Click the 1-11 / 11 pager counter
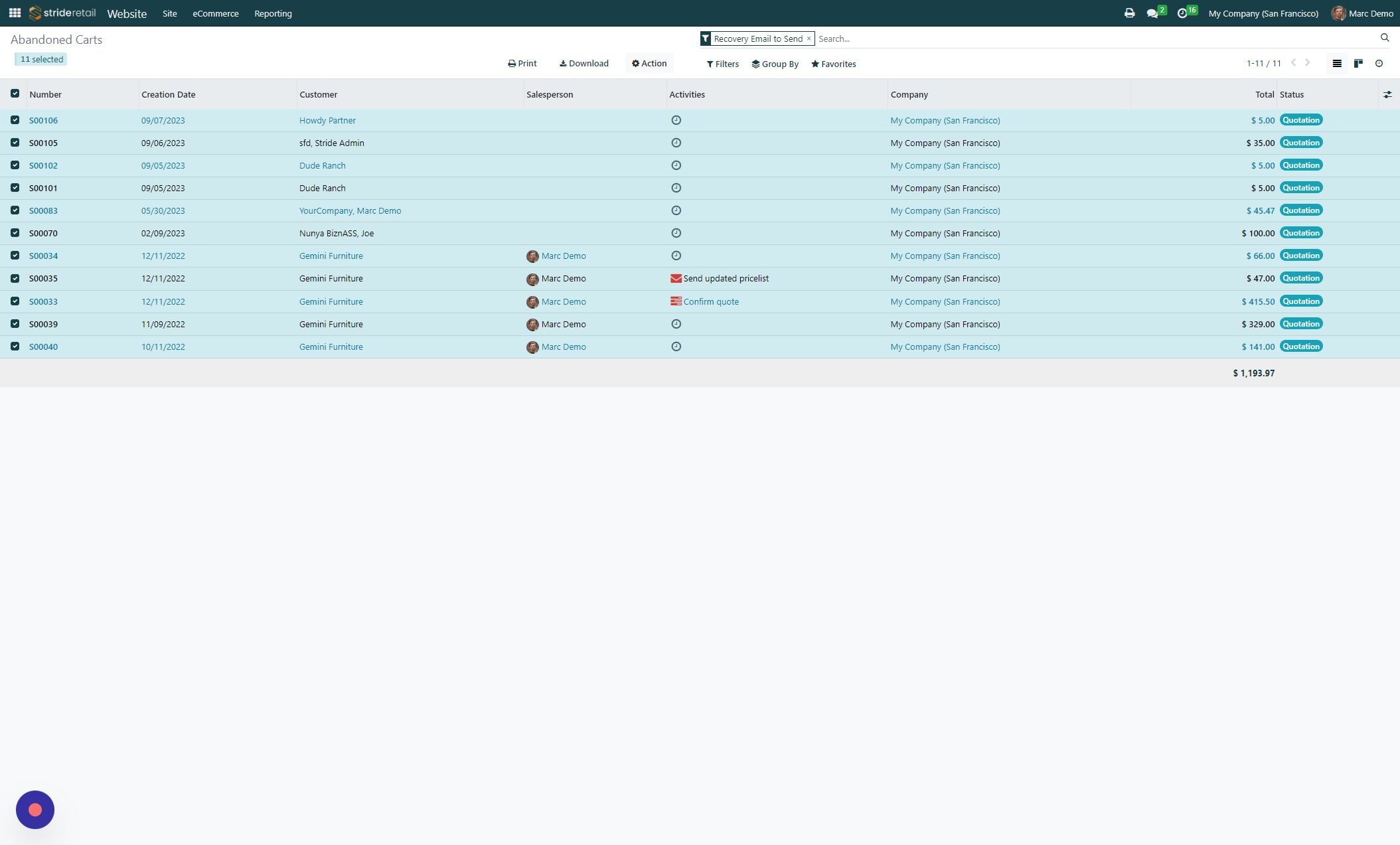1400x845 pixels. coord(1264,63)
